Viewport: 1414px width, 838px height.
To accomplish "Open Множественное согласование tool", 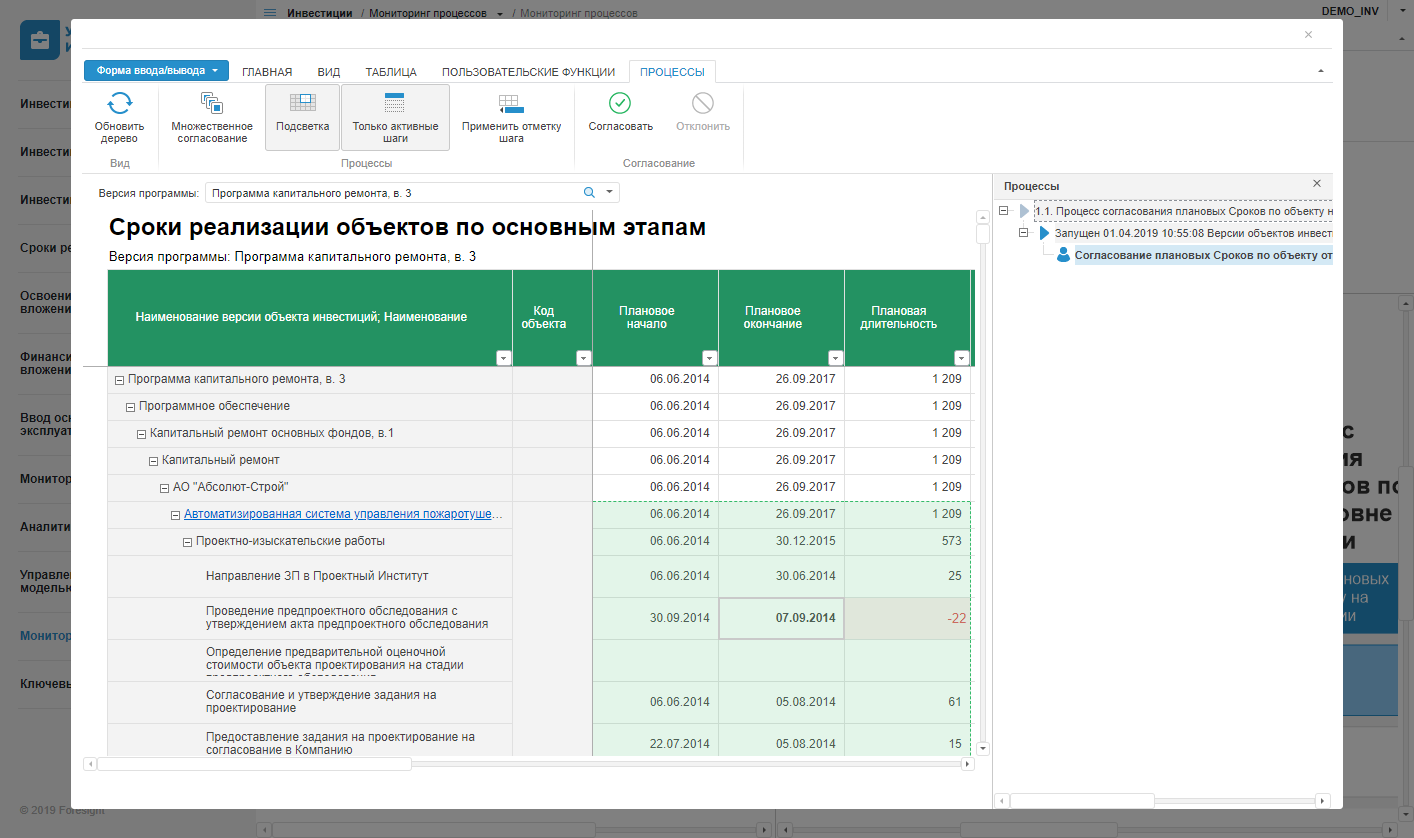I will click(211, 104).
